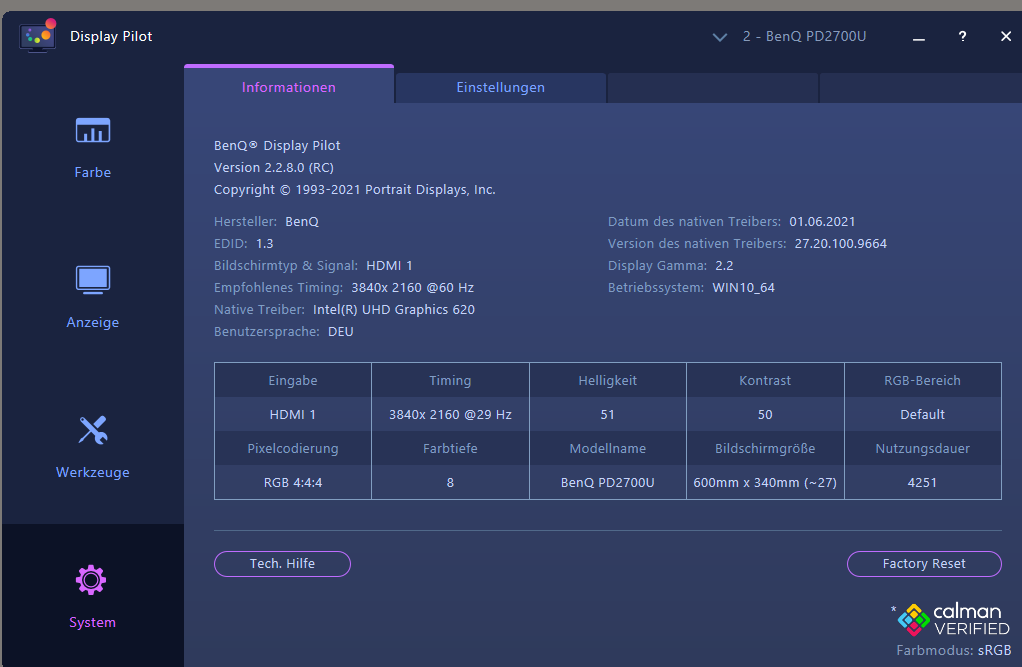Click the Farbe sidebar label

tap(93, 173)
